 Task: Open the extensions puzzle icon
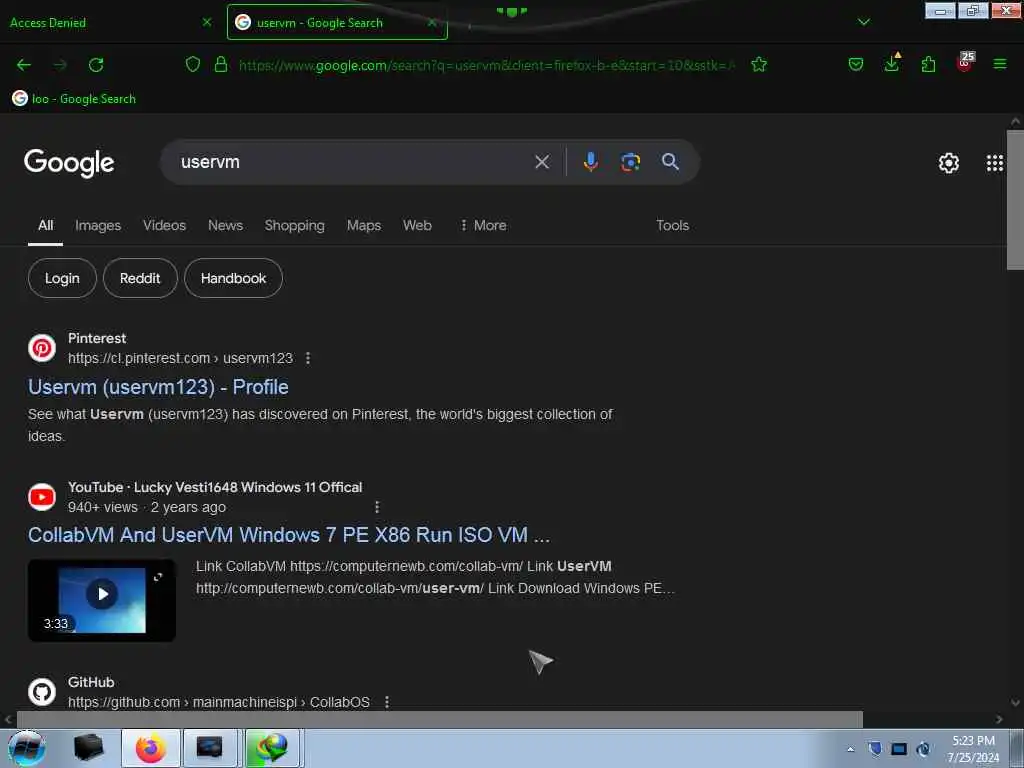tap(928, 64)
